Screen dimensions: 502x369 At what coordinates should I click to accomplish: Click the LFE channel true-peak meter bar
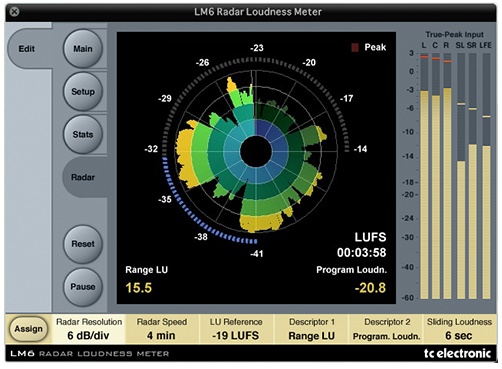(x=486, y=176)
